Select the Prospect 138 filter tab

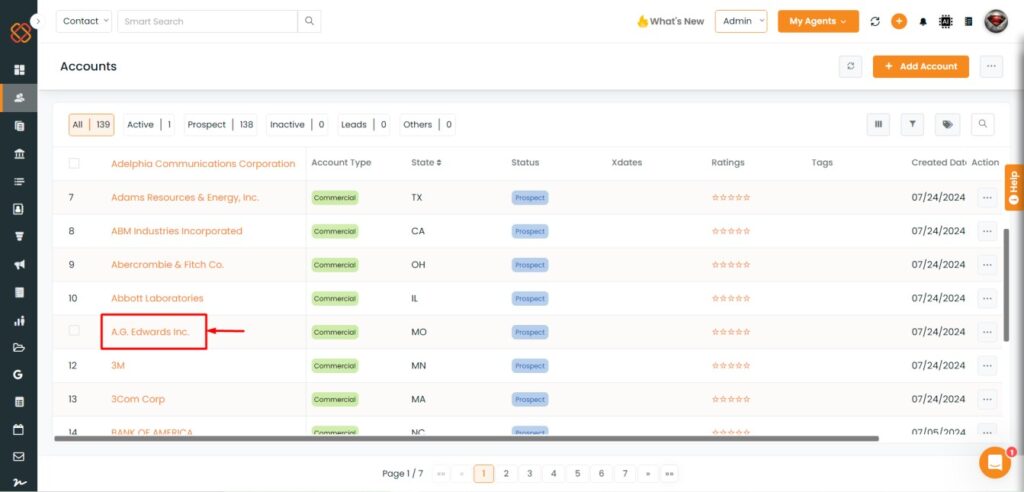[220, 124]
